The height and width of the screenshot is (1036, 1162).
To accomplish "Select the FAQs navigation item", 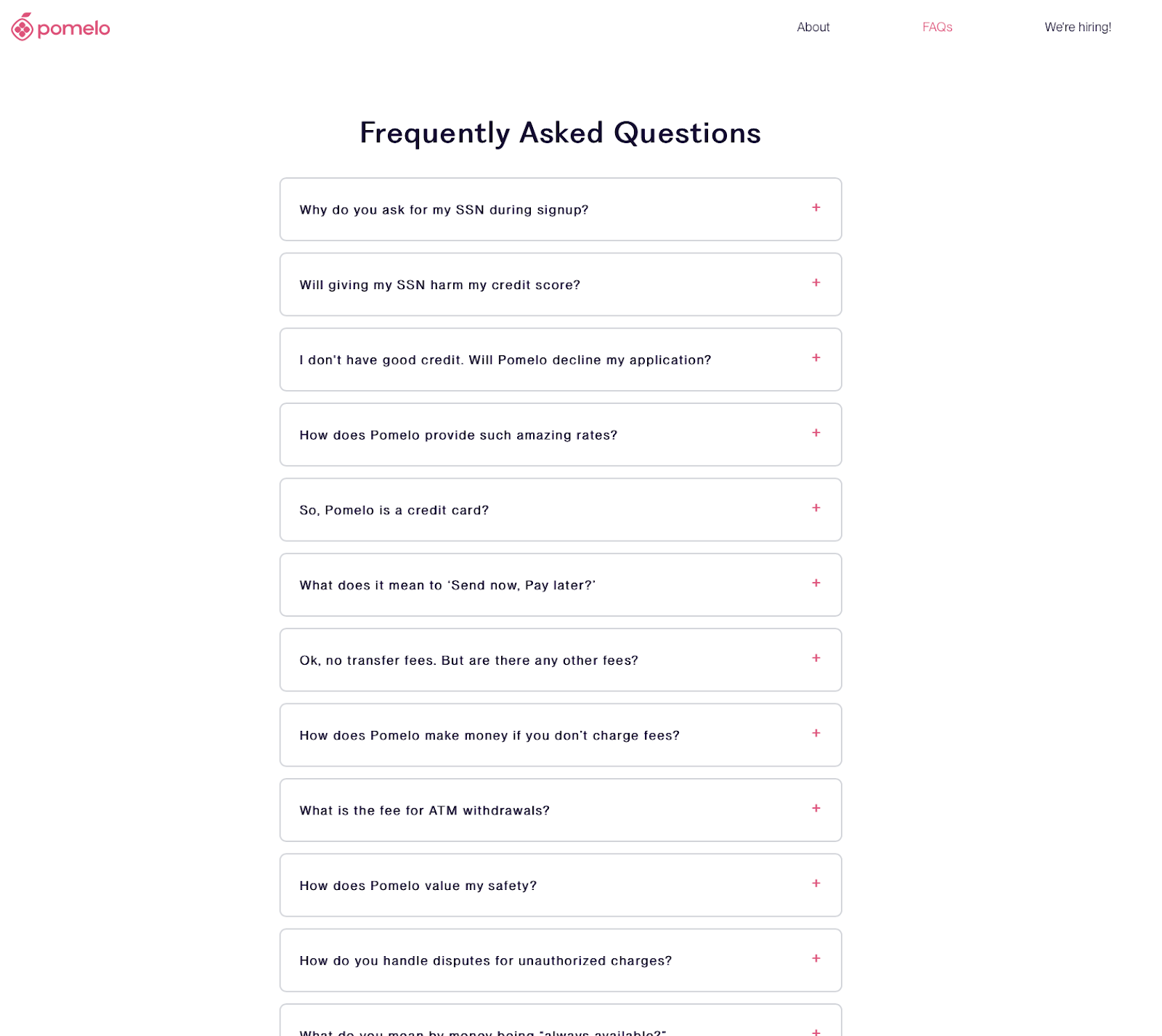I will click(937, 27).
